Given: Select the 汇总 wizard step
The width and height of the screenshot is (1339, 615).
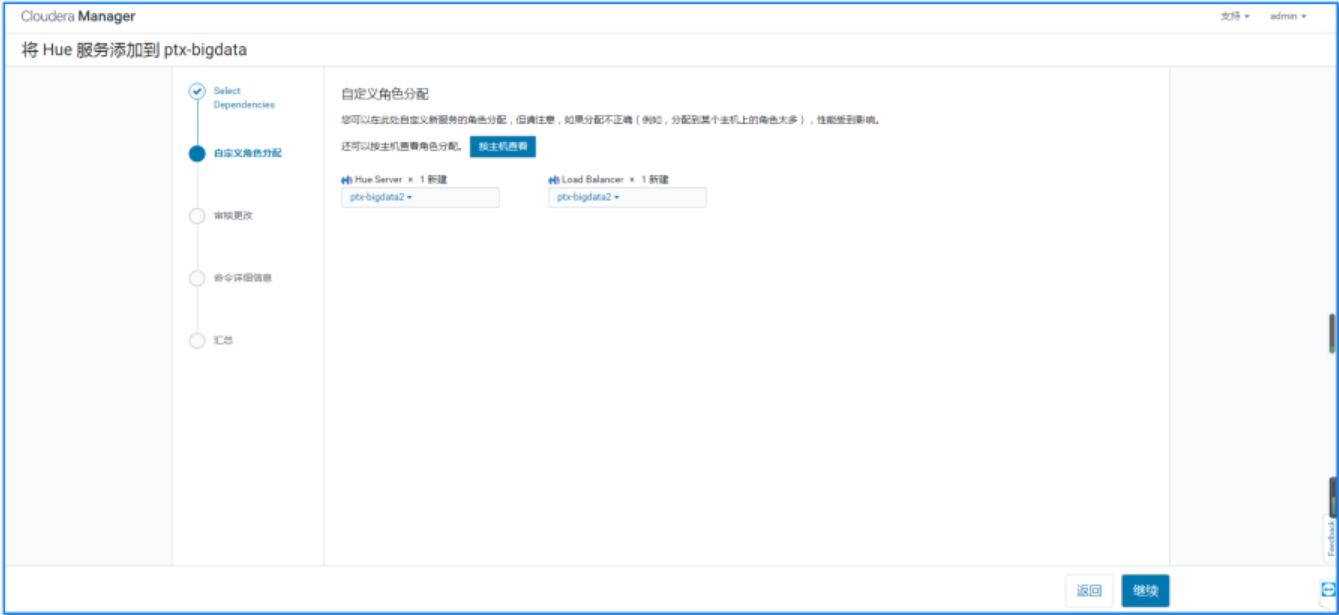Looking at the screenshot, I should coord(223,340).
